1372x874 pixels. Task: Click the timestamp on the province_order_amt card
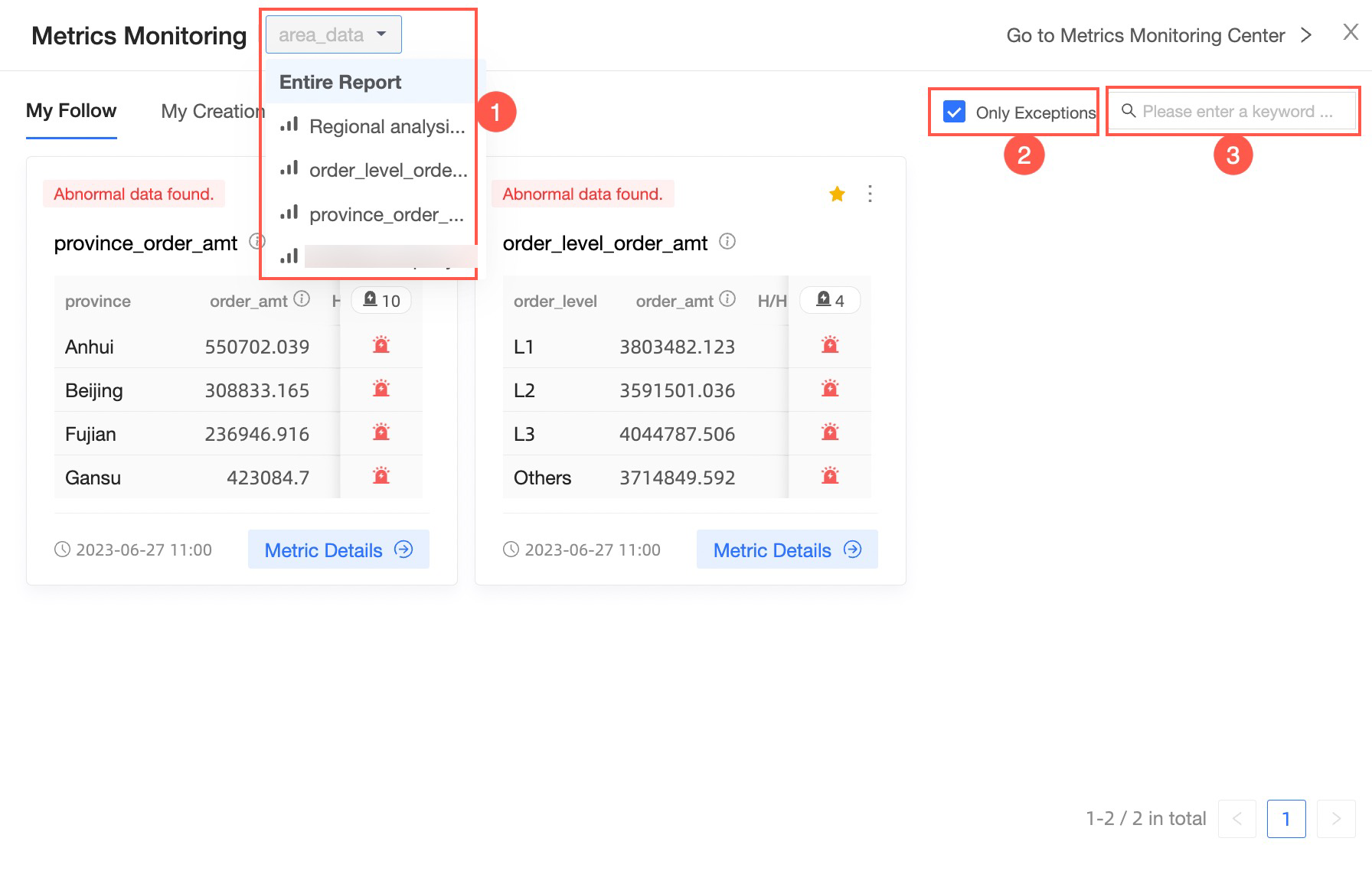pos(143,550)
